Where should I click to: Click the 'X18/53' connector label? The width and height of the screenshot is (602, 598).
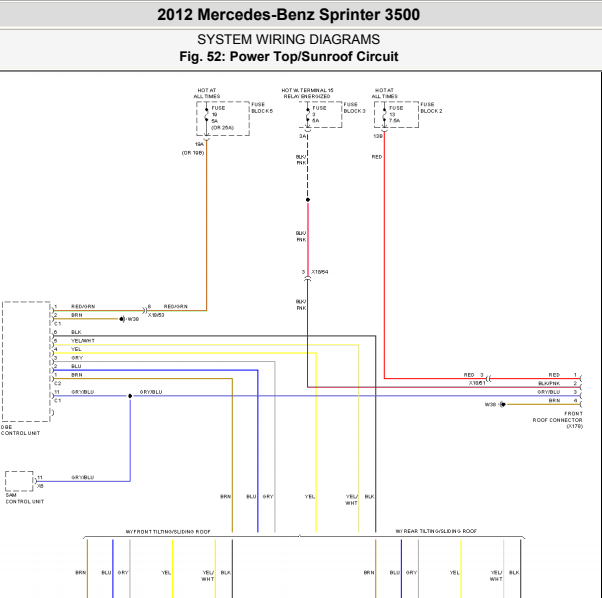click(156, 315)
